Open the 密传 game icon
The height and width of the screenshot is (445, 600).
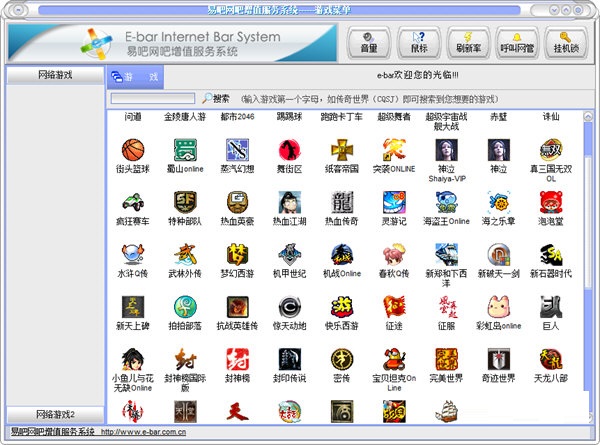pyautogui.click(x=342, y=359)
